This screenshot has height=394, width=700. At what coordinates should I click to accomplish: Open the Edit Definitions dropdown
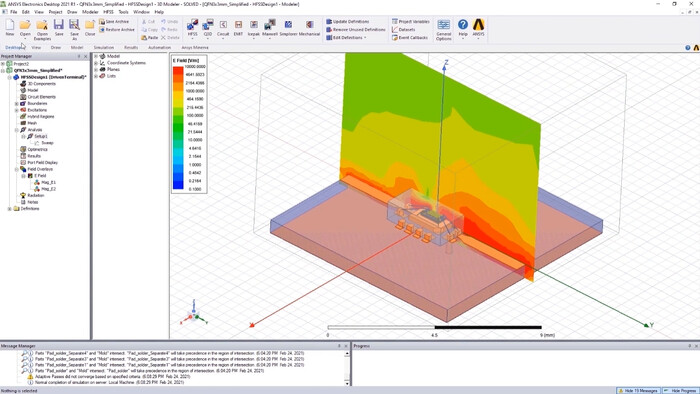click(x=346, y=37)
